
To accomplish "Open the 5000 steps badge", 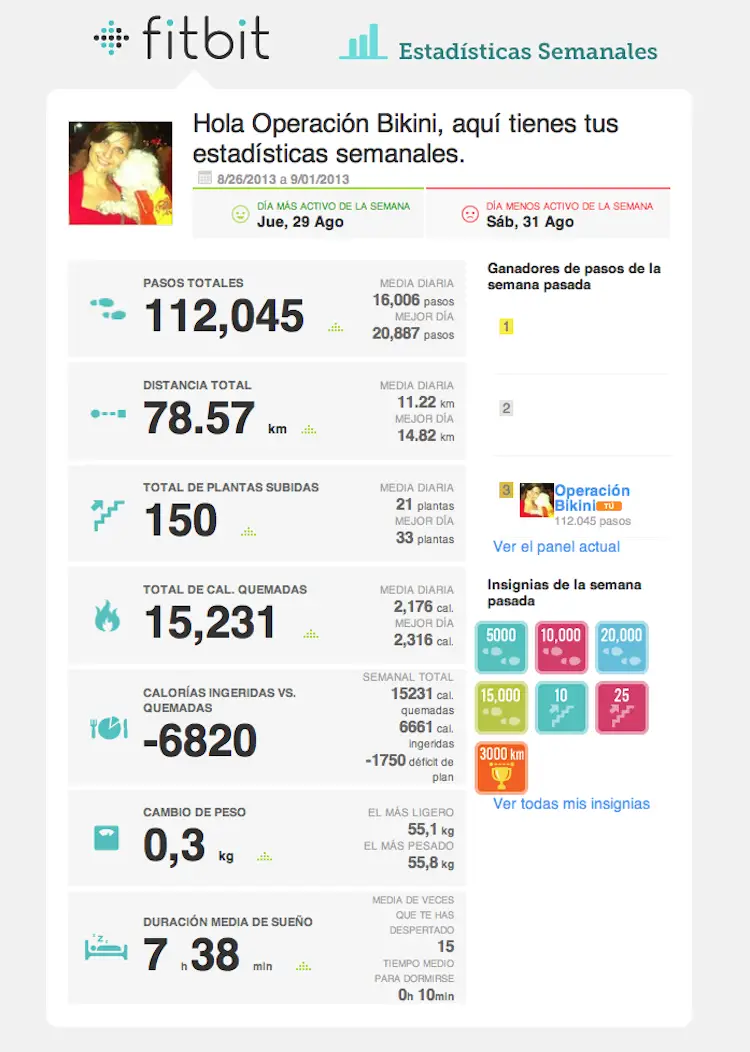I will pyautogui.click(x=501, y=647).
